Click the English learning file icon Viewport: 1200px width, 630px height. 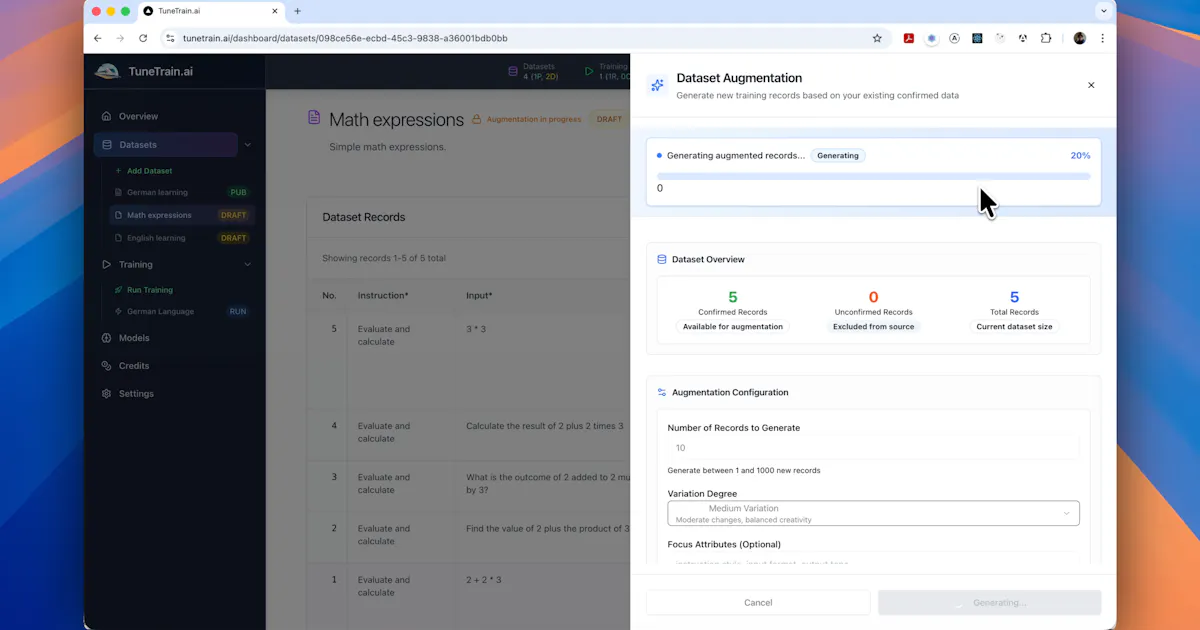[119, 238]
